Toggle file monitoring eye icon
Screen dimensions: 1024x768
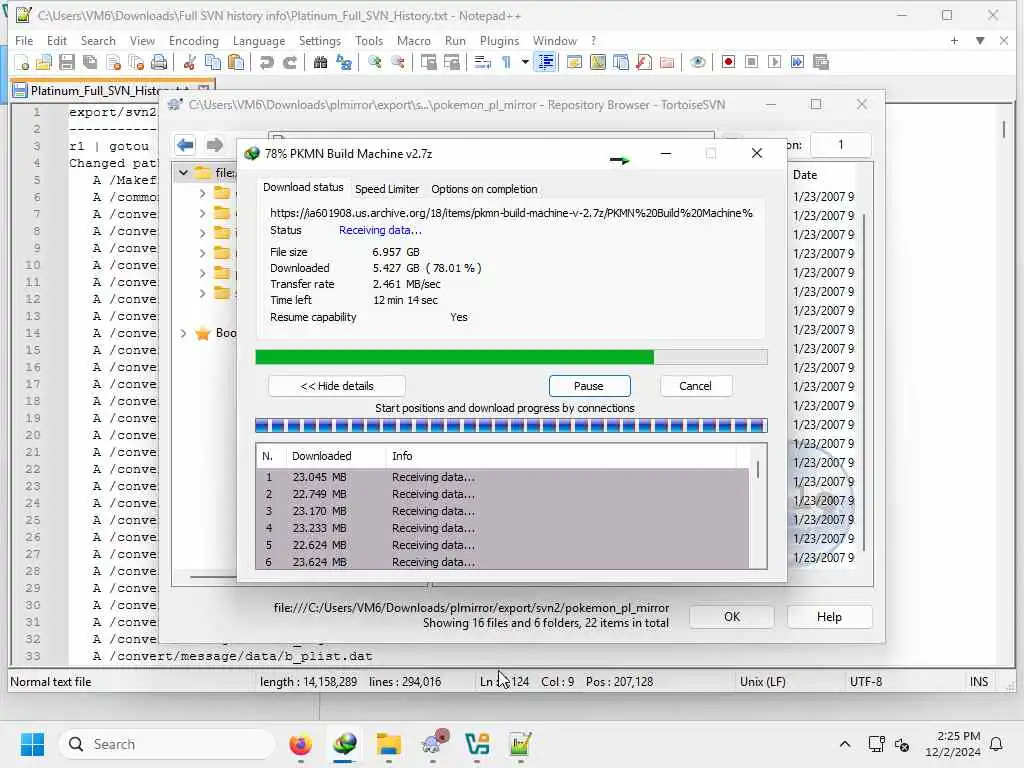pos(697,63)
